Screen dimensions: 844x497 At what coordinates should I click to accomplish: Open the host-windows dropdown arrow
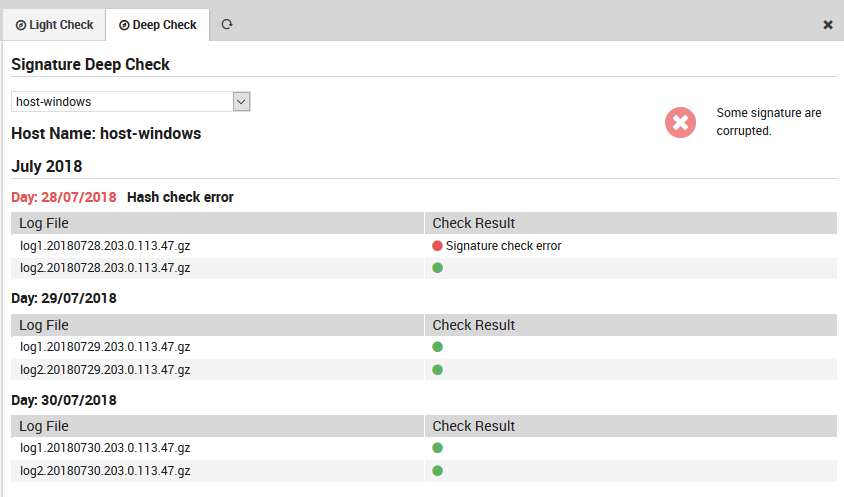(240, 101)
